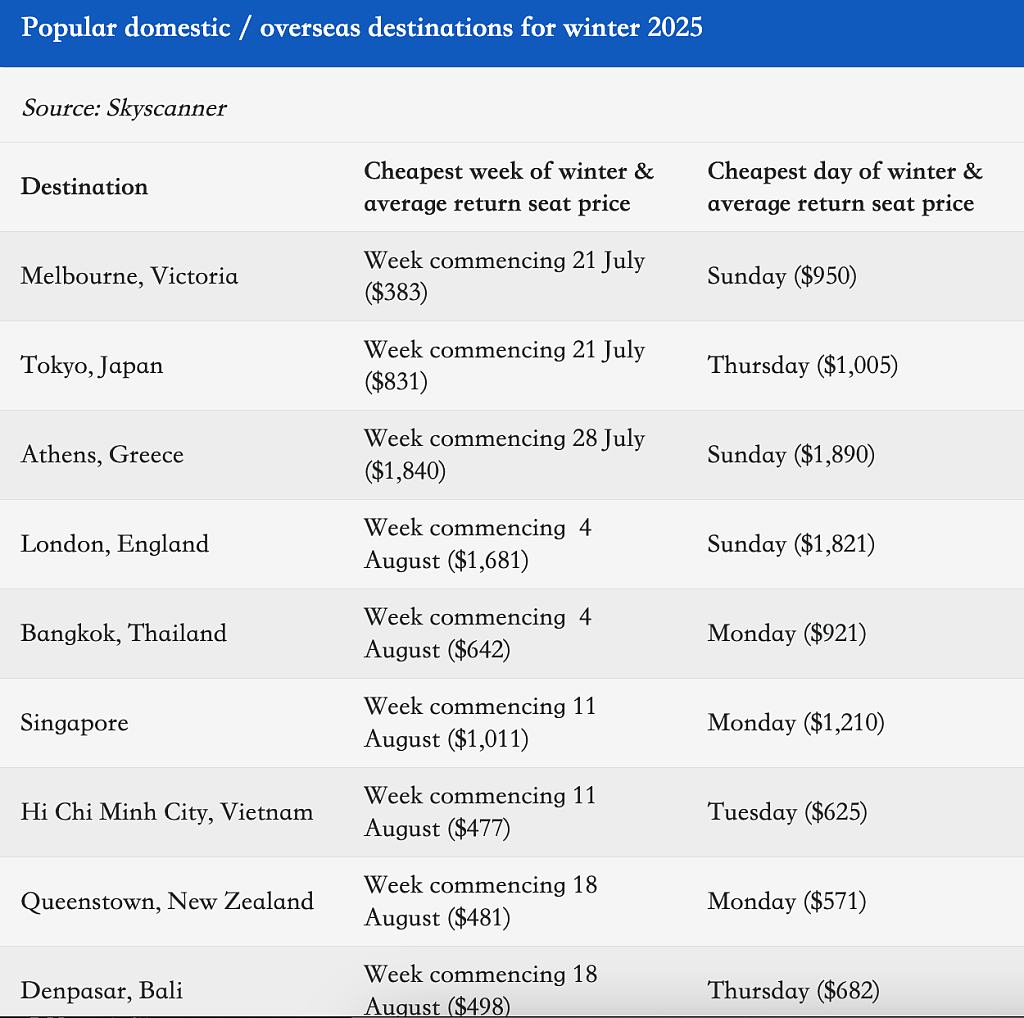
Task: Click the Singapore destination cell
Action: (x=74, y=723)
